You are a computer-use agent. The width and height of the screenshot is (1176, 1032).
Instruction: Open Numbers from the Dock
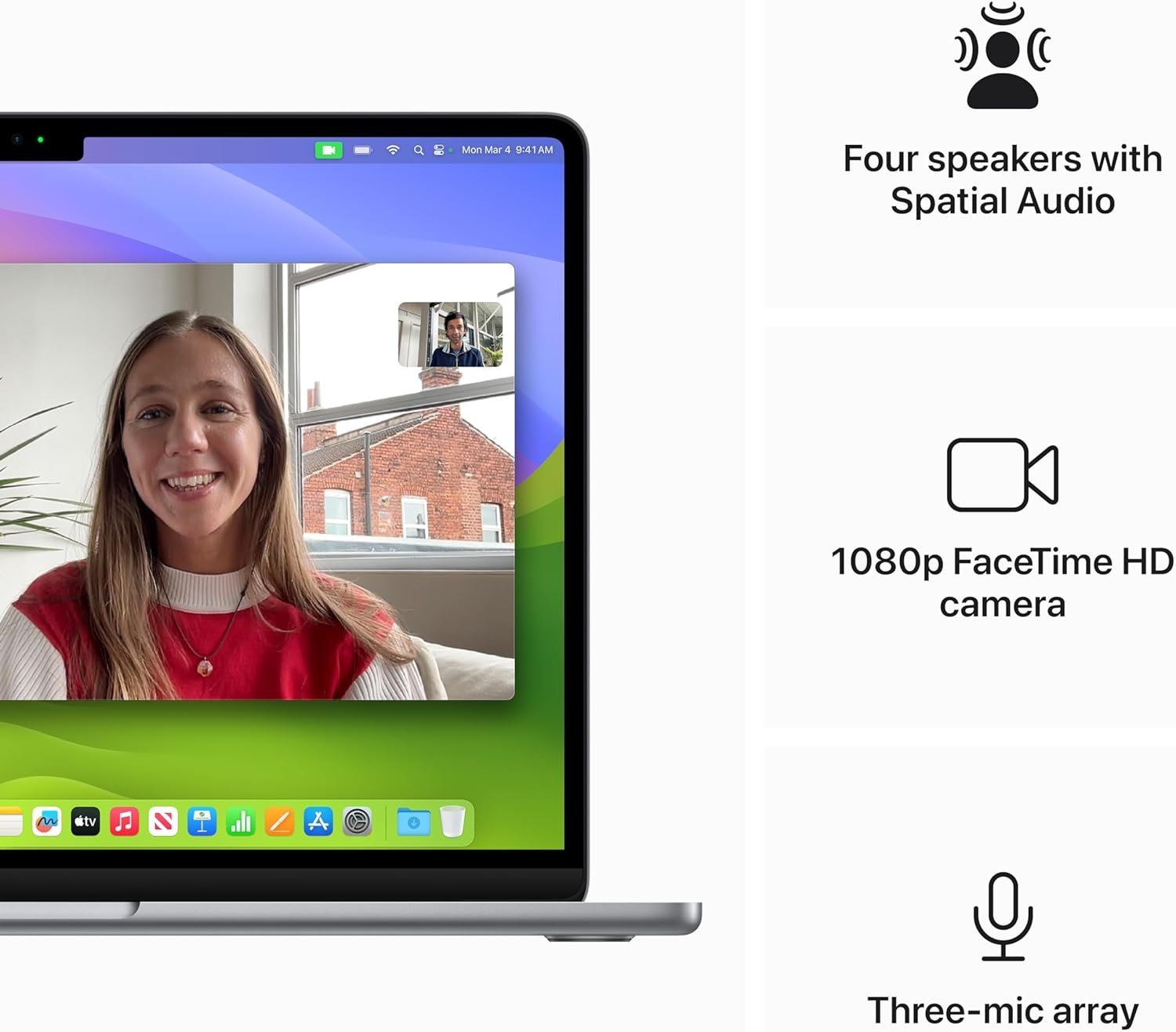tap(241, 822)
